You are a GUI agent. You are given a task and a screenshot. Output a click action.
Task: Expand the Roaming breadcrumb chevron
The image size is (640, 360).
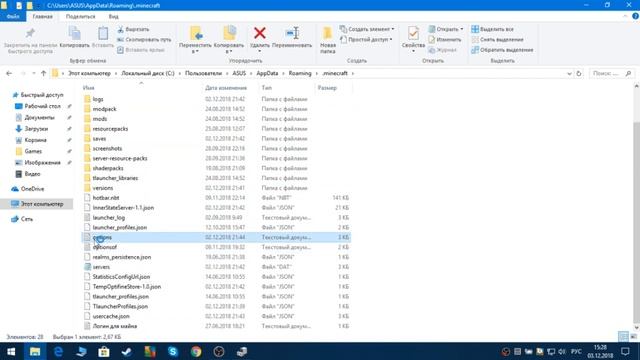317,73
